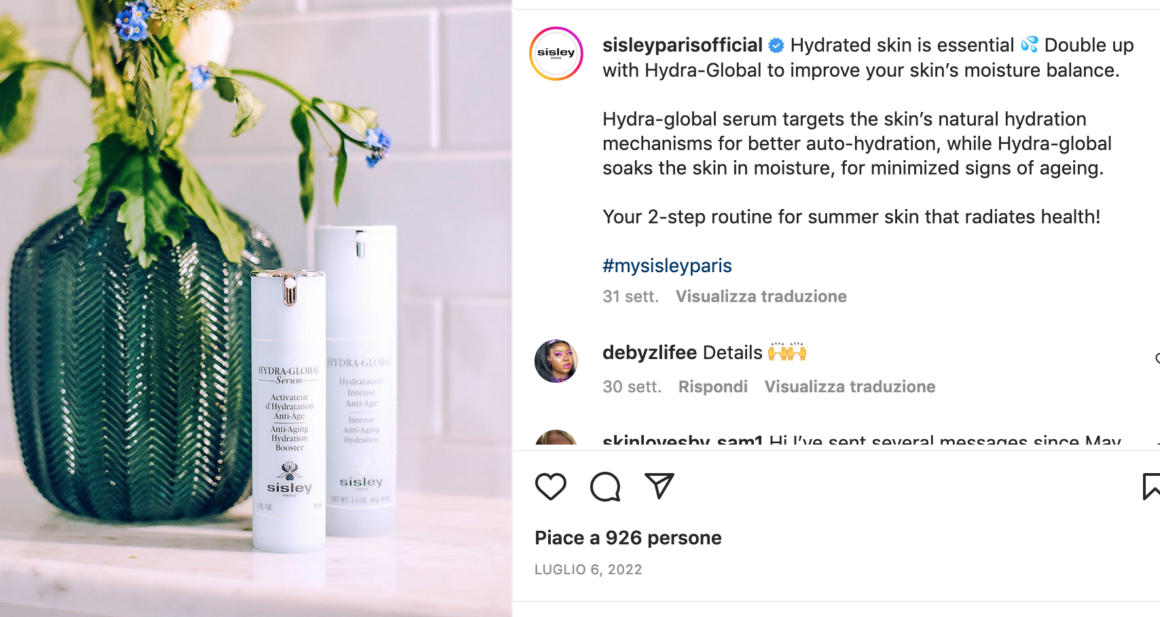View likes list 'Piace a 926 persone'

[628, 538]
